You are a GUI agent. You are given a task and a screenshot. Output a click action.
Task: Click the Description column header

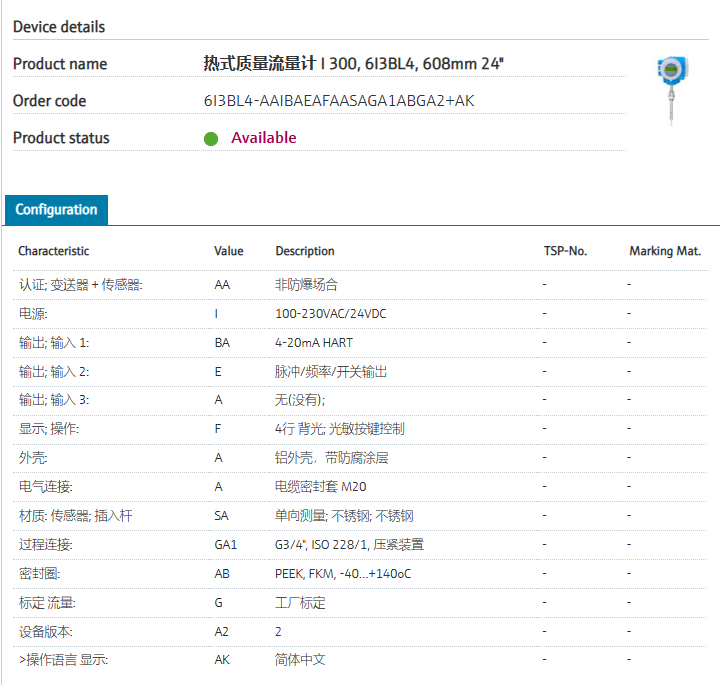305,251
